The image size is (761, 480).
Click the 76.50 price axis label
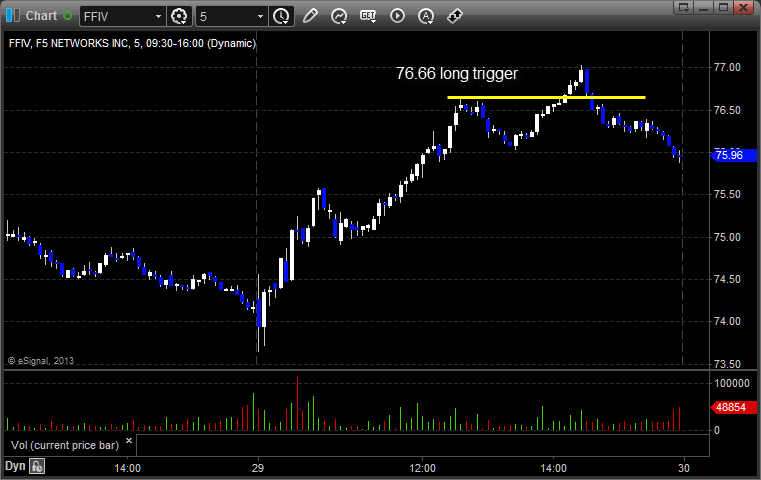click(x=727, y=110)
